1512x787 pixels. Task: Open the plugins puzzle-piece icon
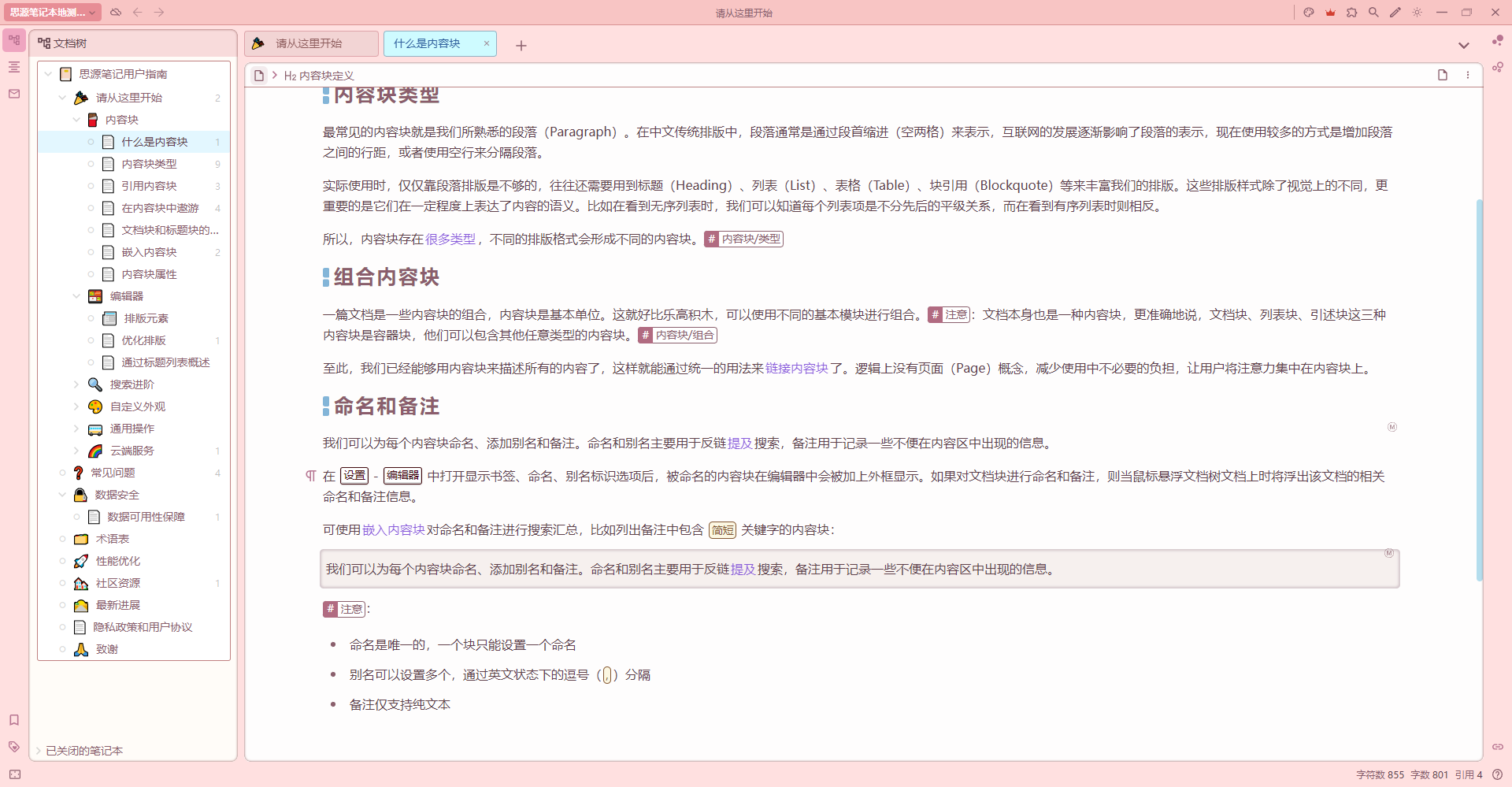click(x=1352, y=13)
